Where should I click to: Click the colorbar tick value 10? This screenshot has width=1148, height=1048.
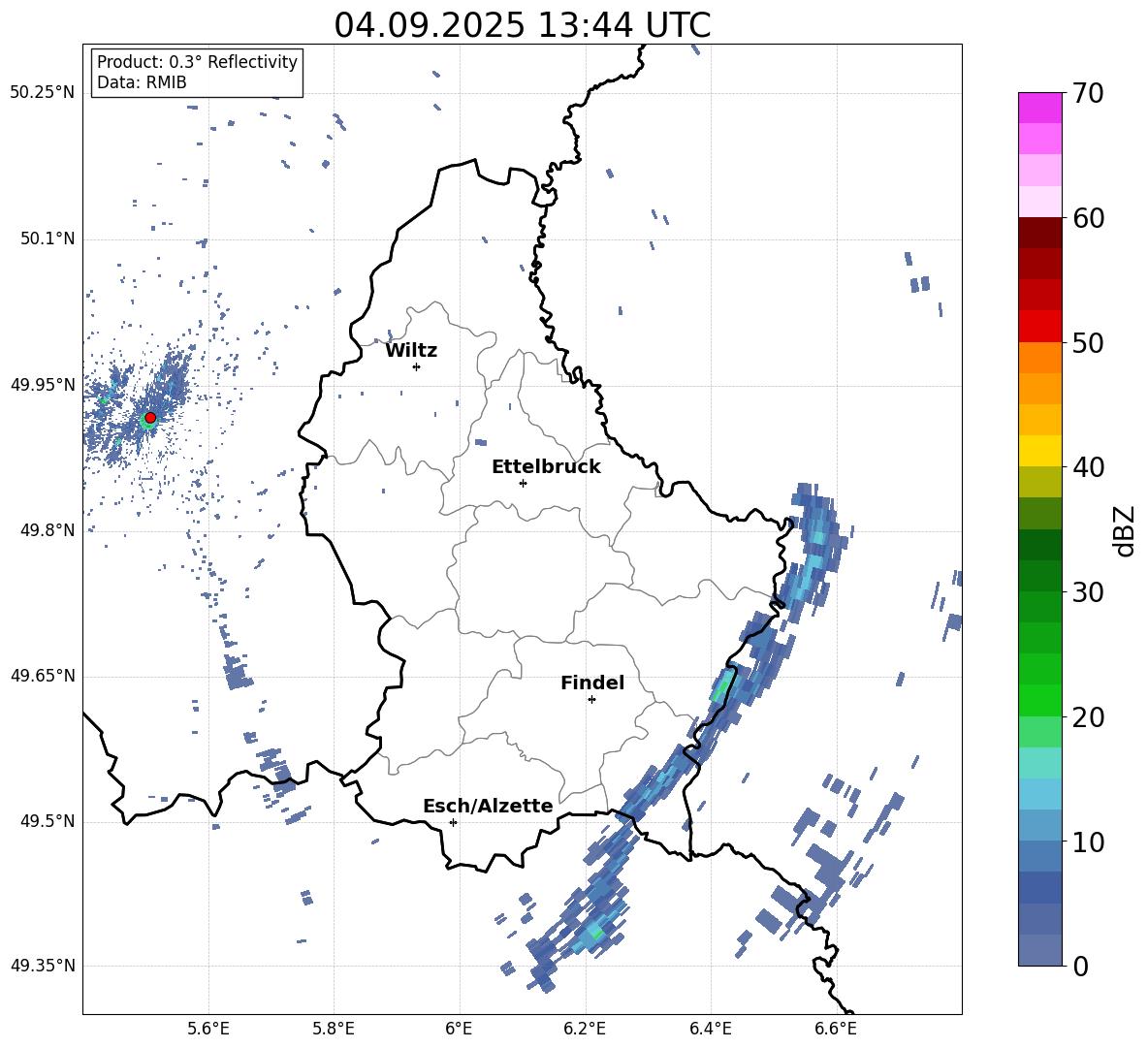click(x=1088, y=842)
